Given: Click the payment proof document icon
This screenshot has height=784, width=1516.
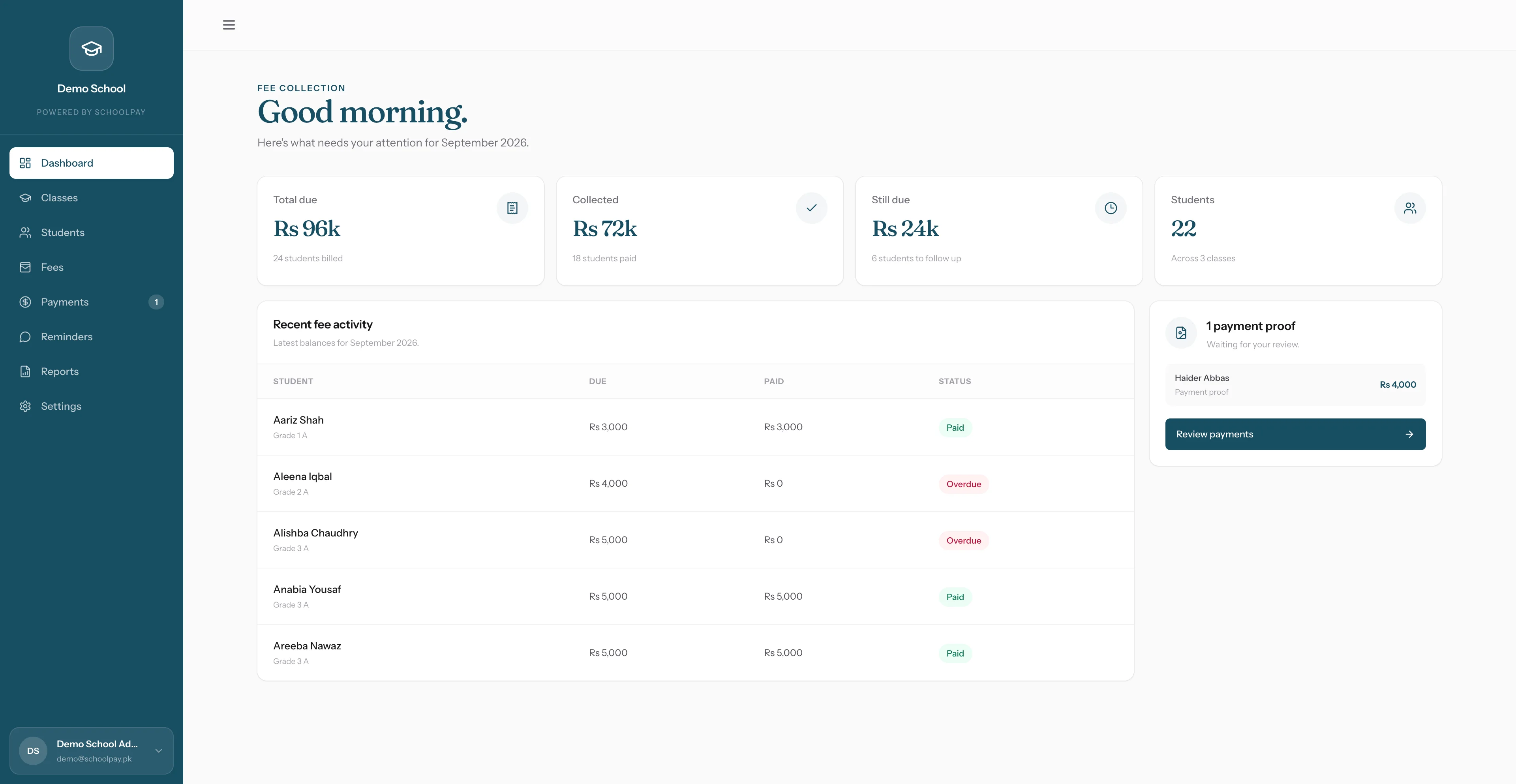Looking at the screenshot, I should tap(1181, 333).
